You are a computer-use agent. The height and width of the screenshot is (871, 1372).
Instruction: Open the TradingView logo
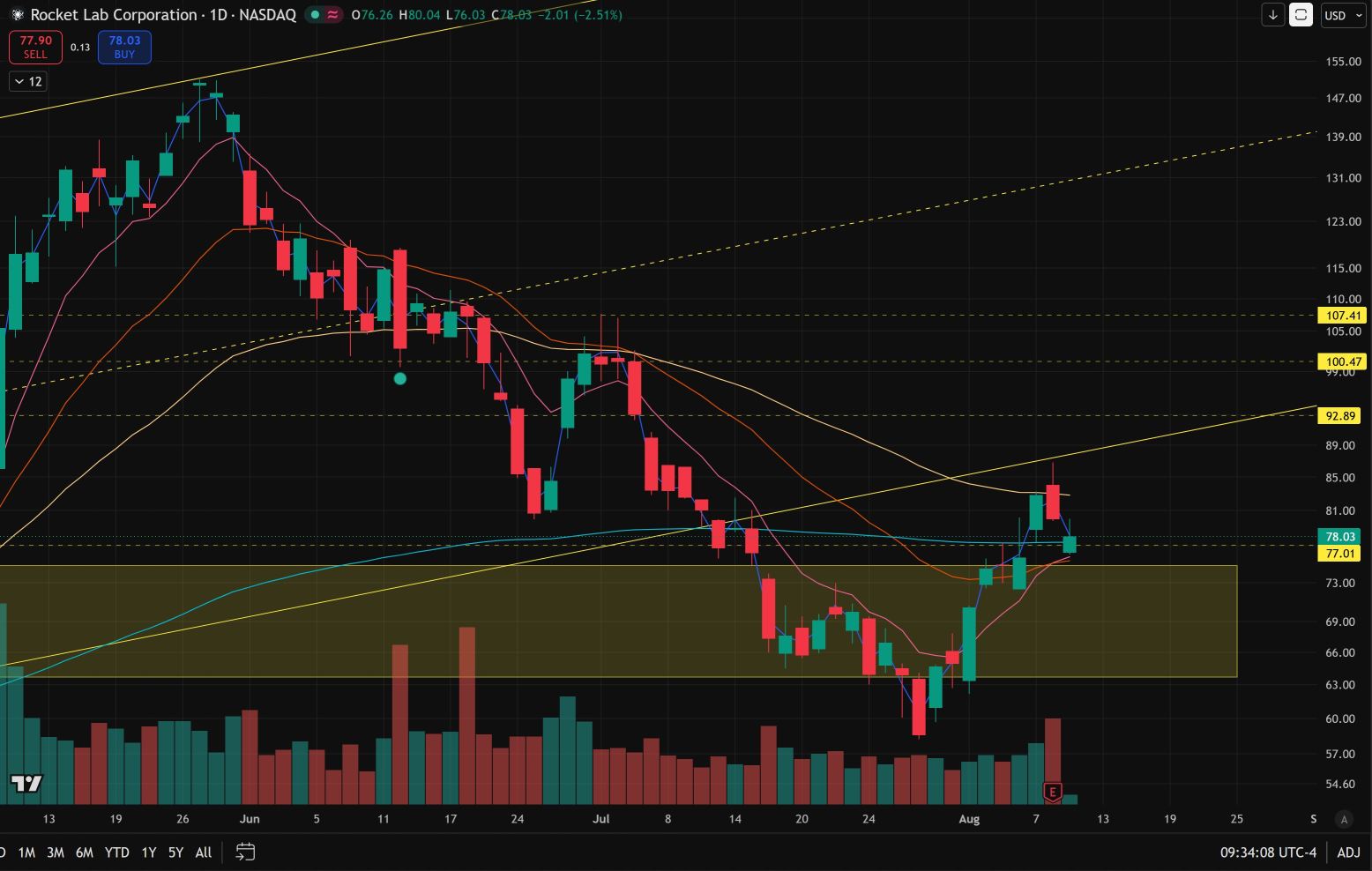click(26, 783)
